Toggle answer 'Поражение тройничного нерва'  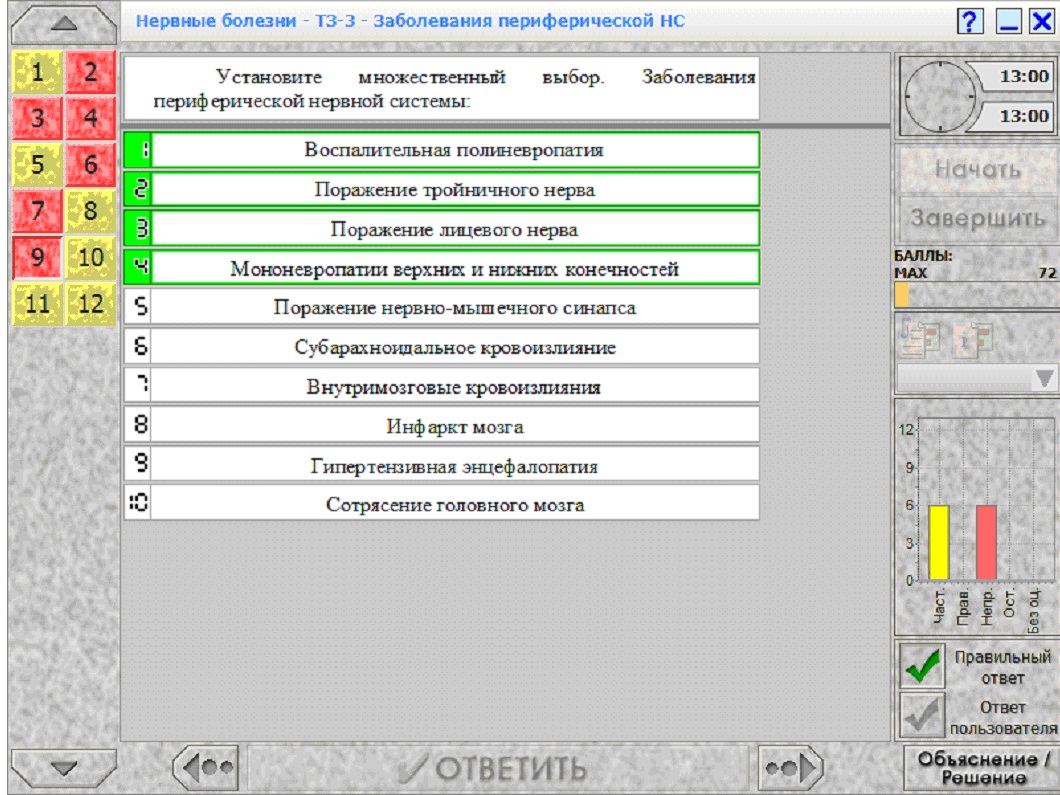tap(441, 189)
